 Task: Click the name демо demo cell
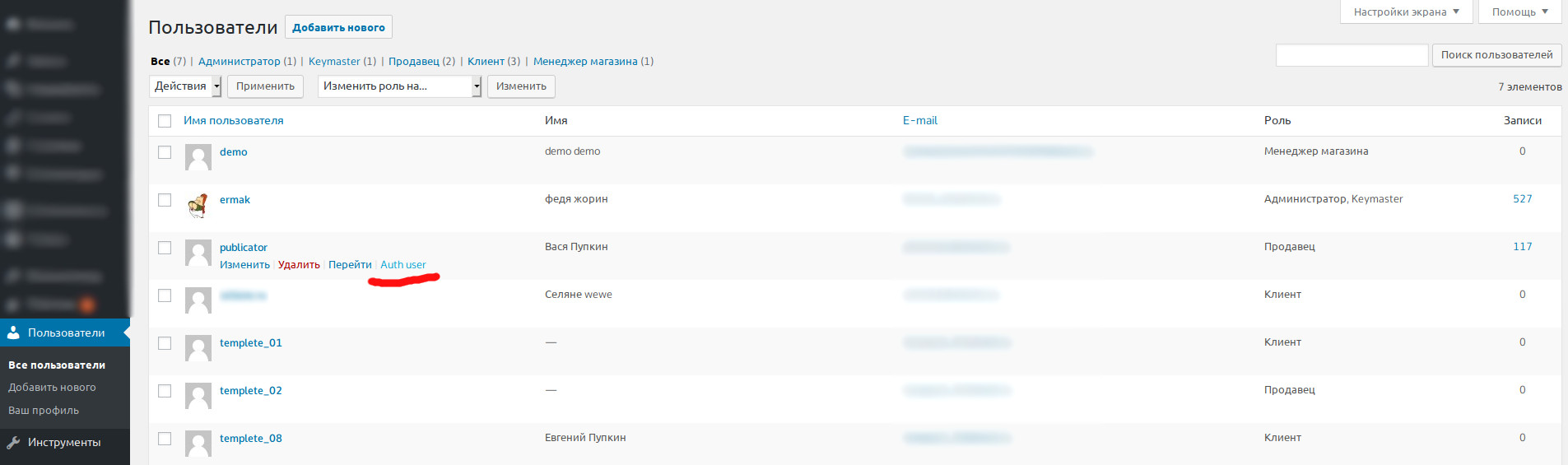coord(573,151)
